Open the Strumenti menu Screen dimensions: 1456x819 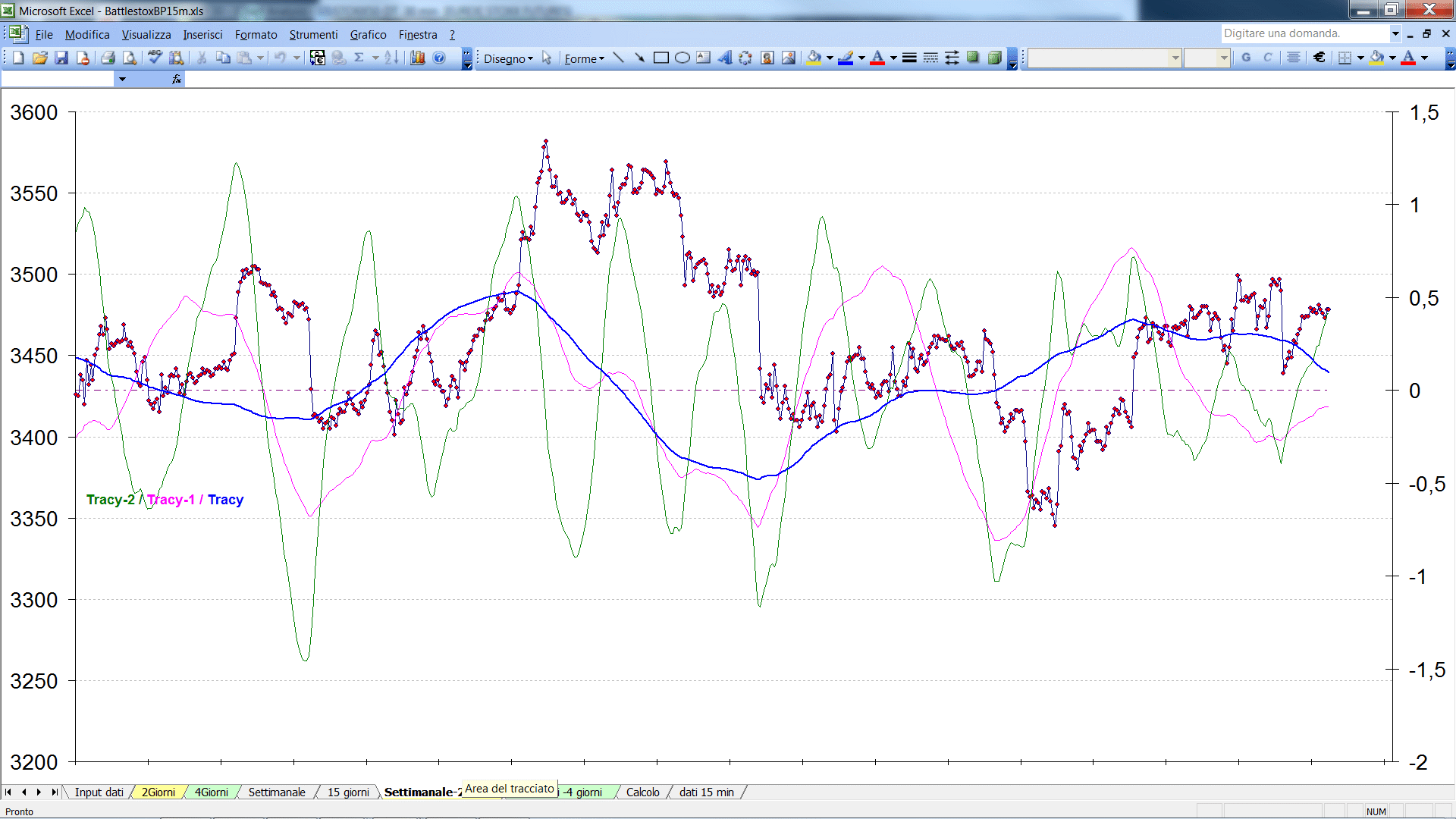coord(313,34)
